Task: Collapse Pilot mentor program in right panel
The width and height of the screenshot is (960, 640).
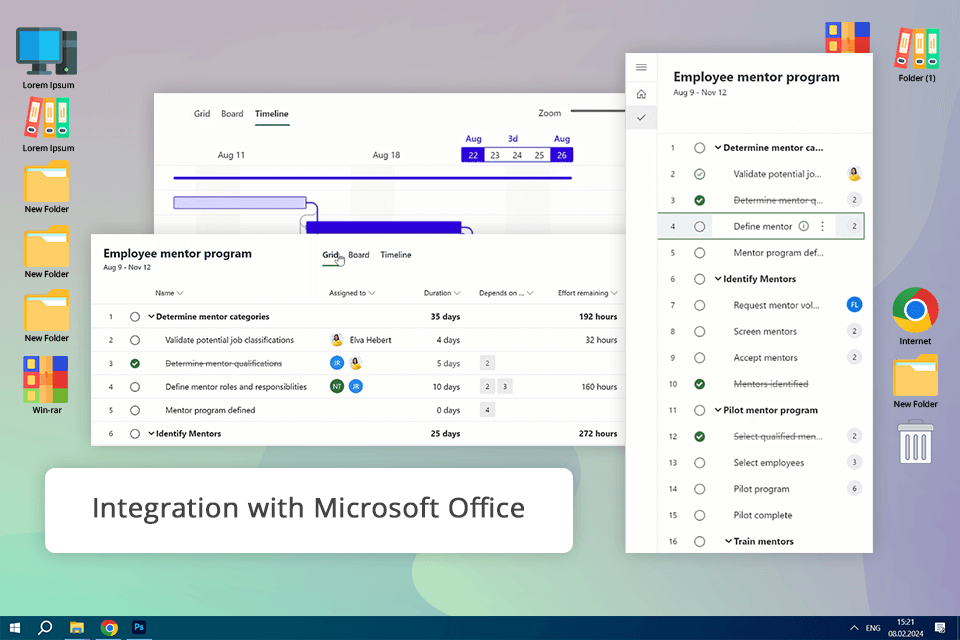Action: [718, 410]
